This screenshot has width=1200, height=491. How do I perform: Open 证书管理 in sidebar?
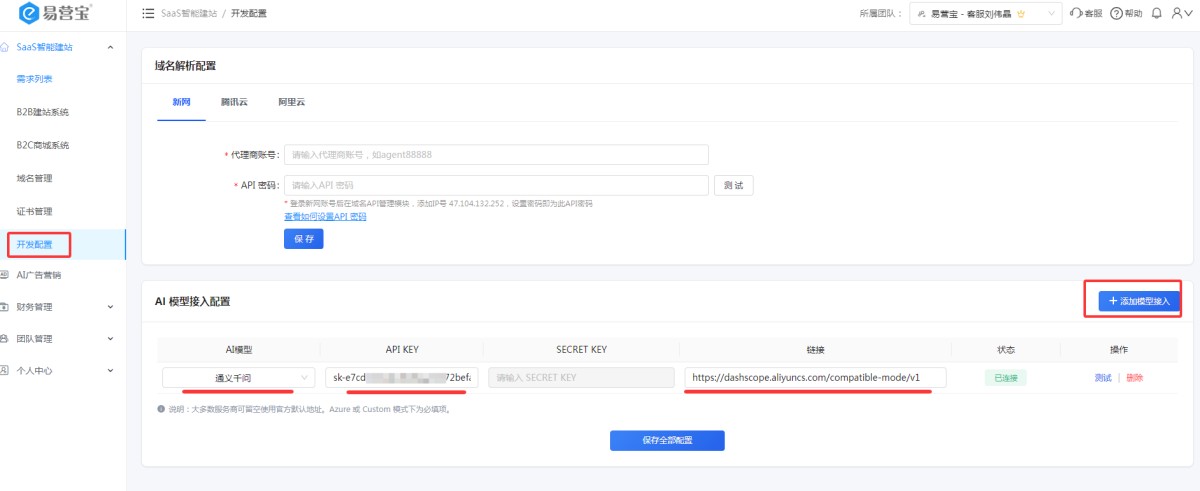[x=34, y=211]
